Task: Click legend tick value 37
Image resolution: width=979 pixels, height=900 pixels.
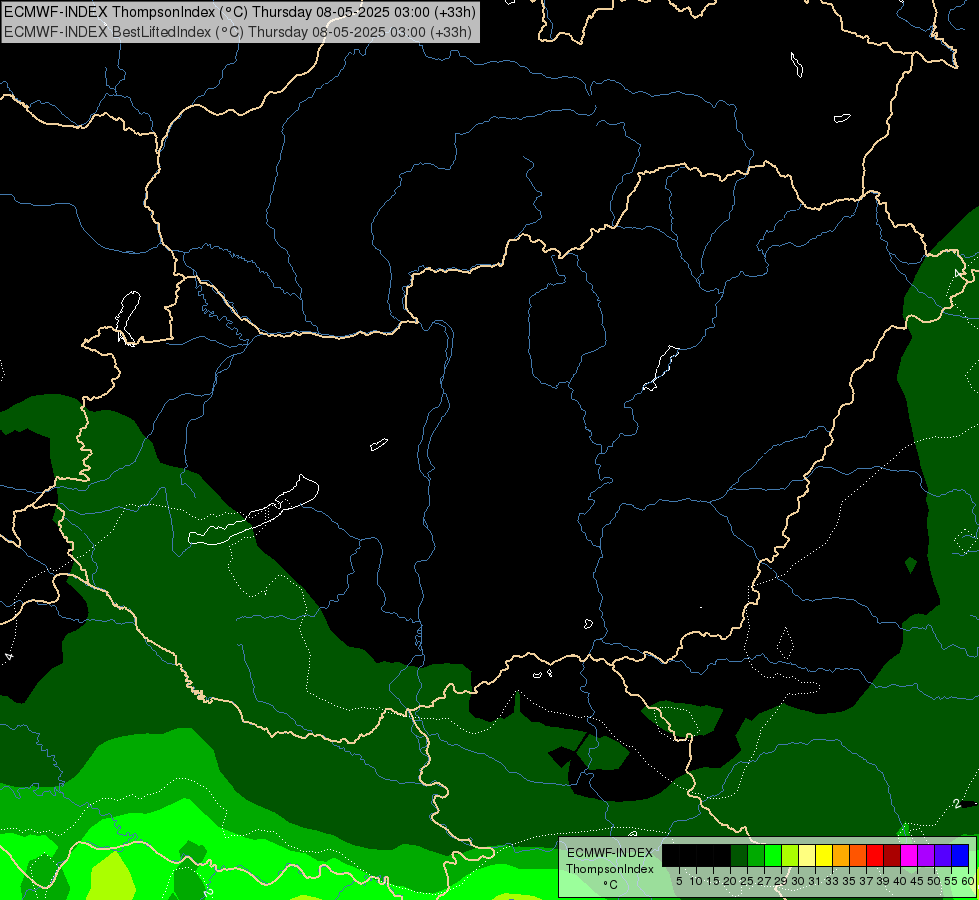Action: click(x=866, y=881)
